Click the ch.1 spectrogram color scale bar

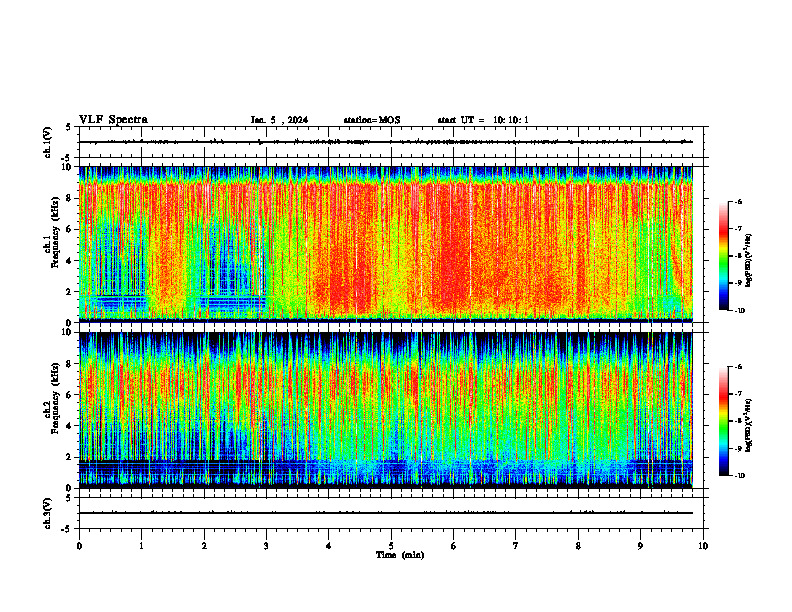pos(723,256)
